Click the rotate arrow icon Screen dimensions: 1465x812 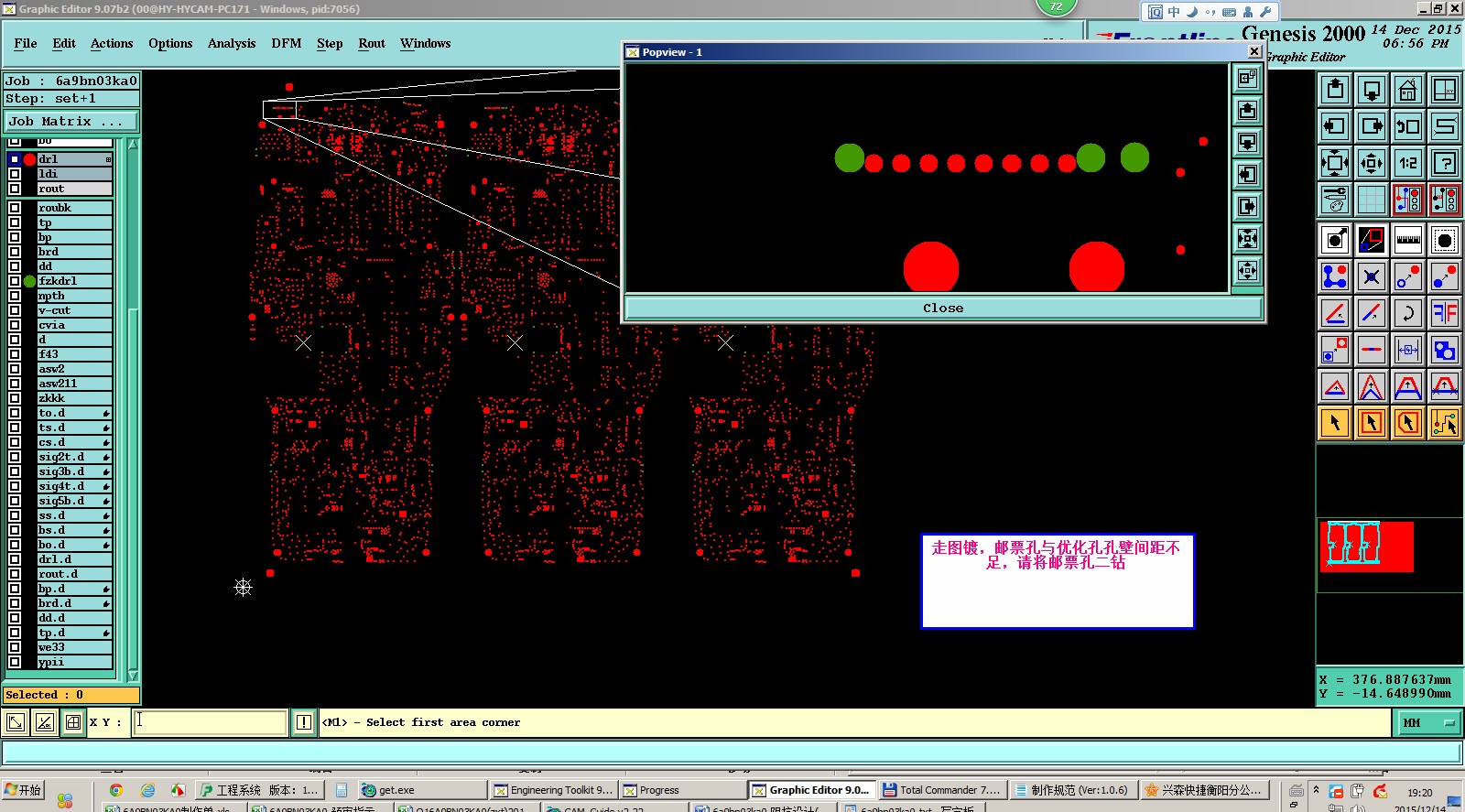pyautogui.click(x=1408, y=313)
